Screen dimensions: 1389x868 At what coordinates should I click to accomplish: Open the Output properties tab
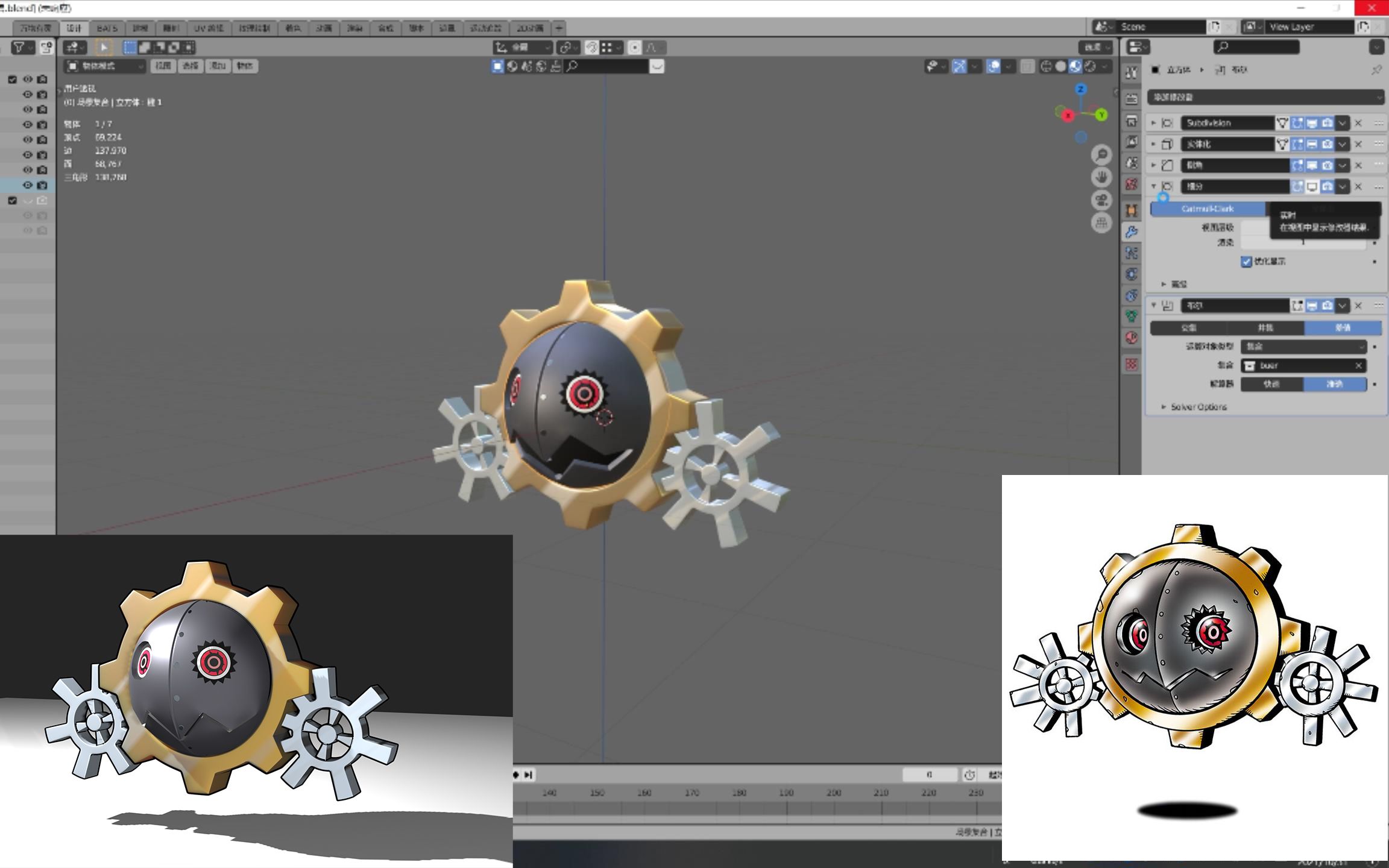(x=1132, y=121)
